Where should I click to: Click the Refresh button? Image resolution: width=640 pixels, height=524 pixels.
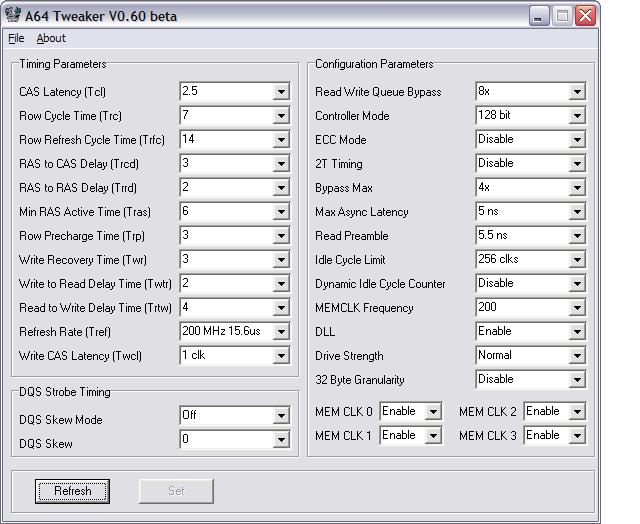pos(72,491)
